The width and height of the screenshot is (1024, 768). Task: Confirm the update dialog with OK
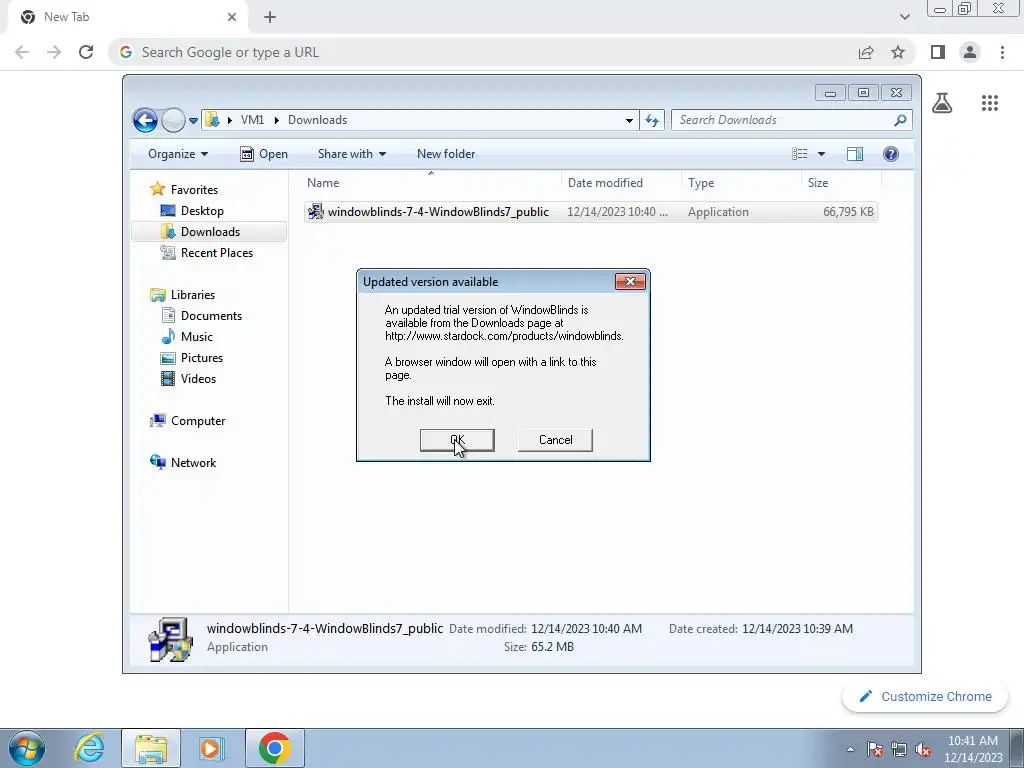pyautogui.click(x=456, y=440)
